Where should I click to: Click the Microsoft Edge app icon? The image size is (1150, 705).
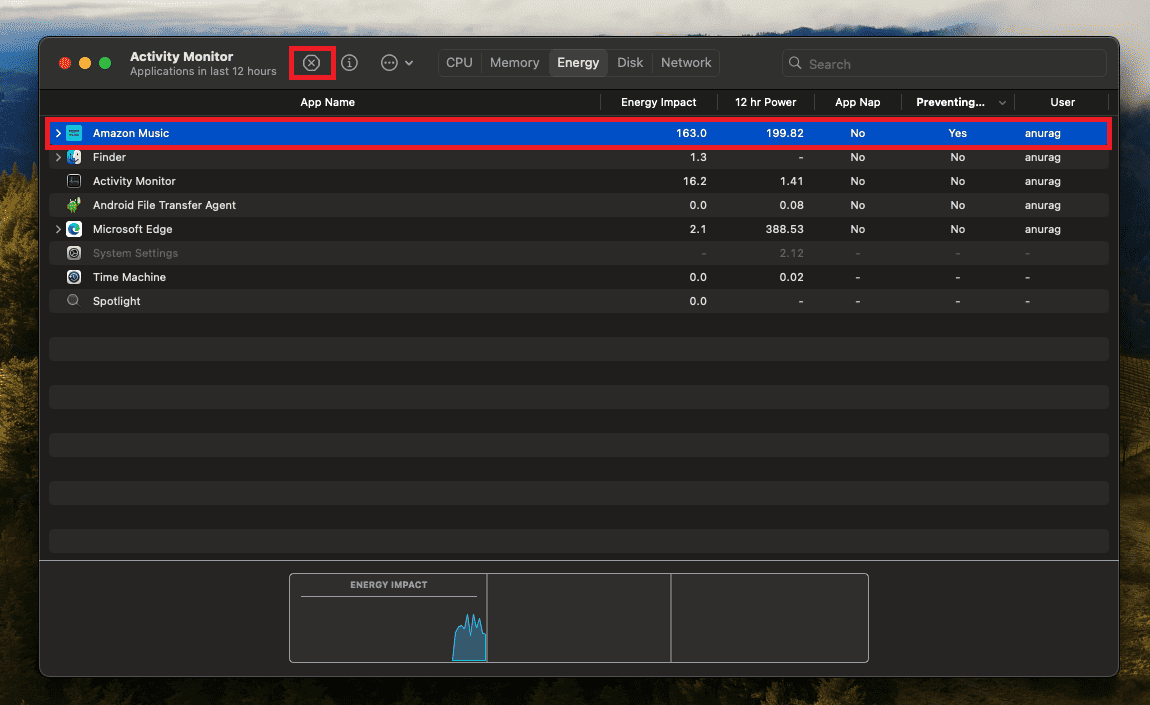74,229
